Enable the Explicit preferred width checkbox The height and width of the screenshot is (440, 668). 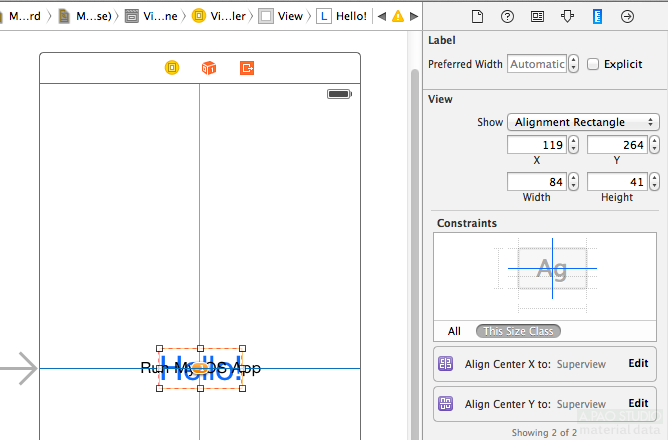594,64
